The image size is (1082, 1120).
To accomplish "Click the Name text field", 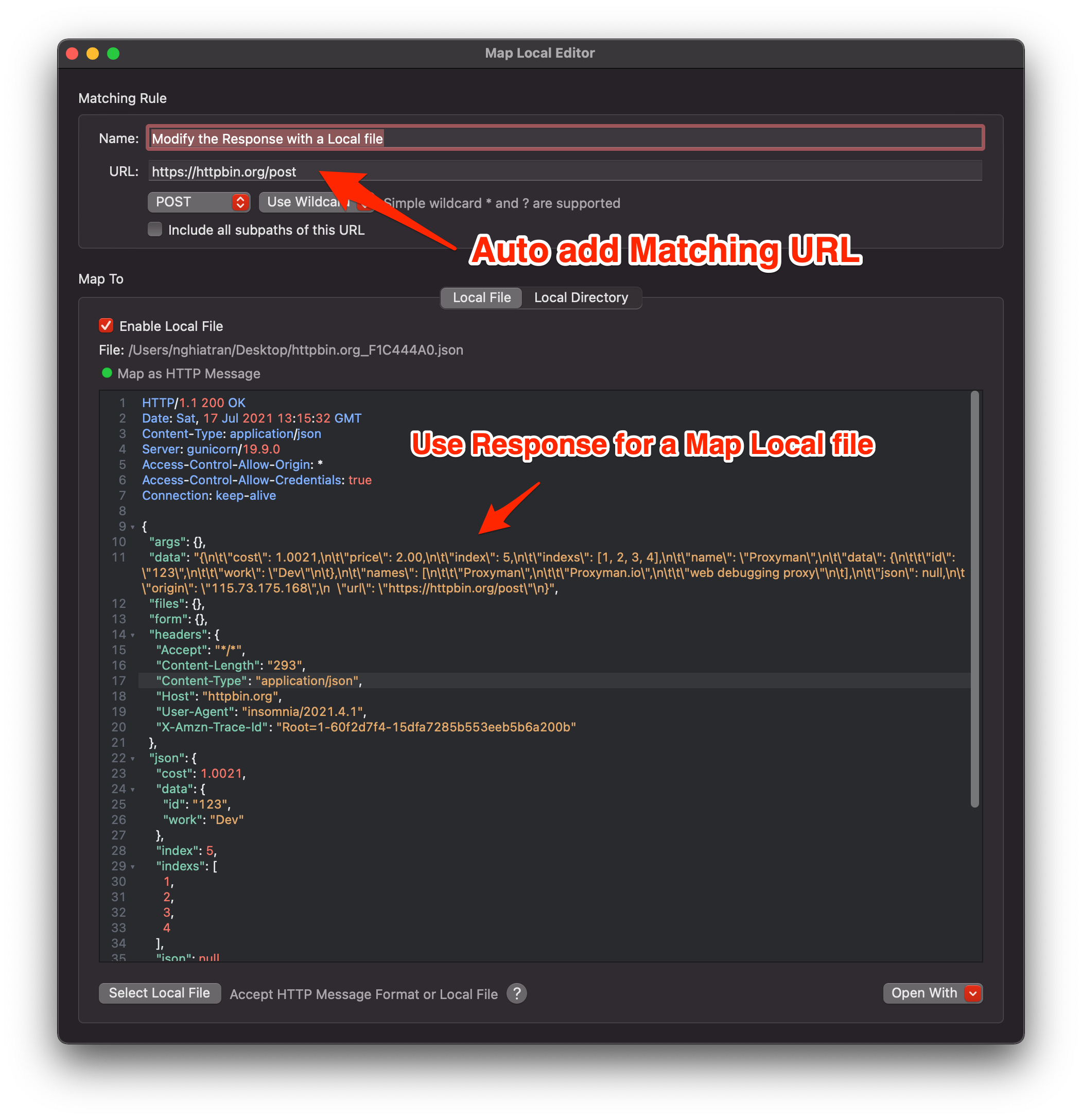I will (565, 138).
